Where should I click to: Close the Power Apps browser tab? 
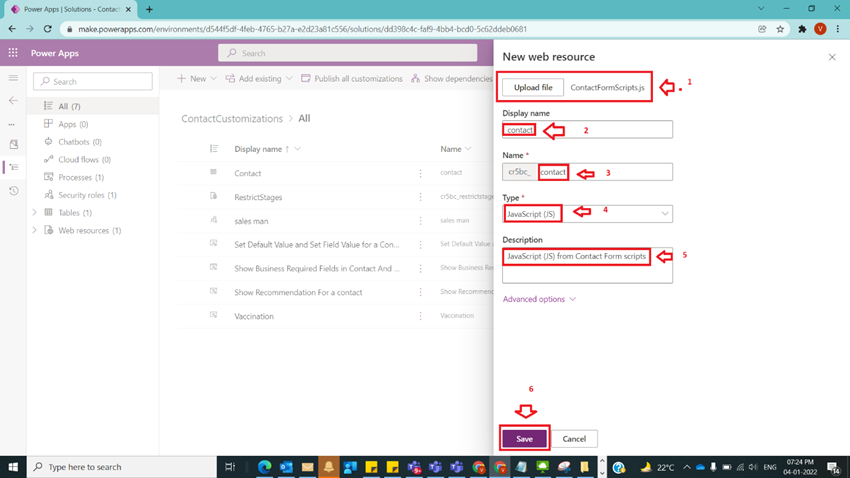(128, 9)
